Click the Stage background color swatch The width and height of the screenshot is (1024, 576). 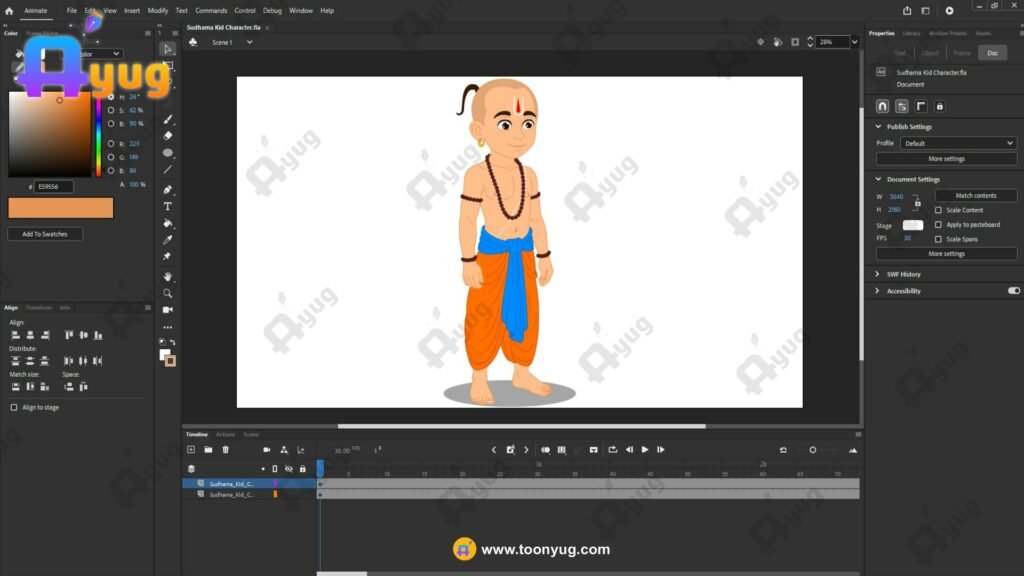click(912, 225)
